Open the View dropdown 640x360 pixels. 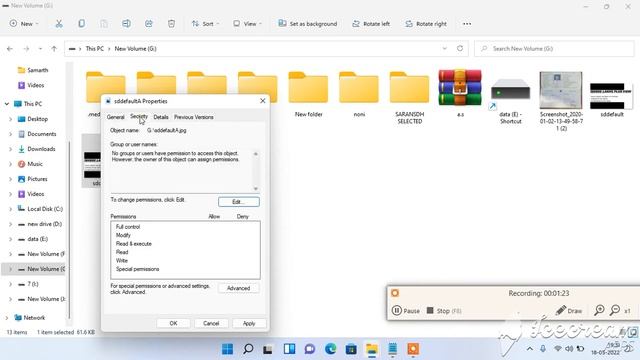(x=247, y=24)
